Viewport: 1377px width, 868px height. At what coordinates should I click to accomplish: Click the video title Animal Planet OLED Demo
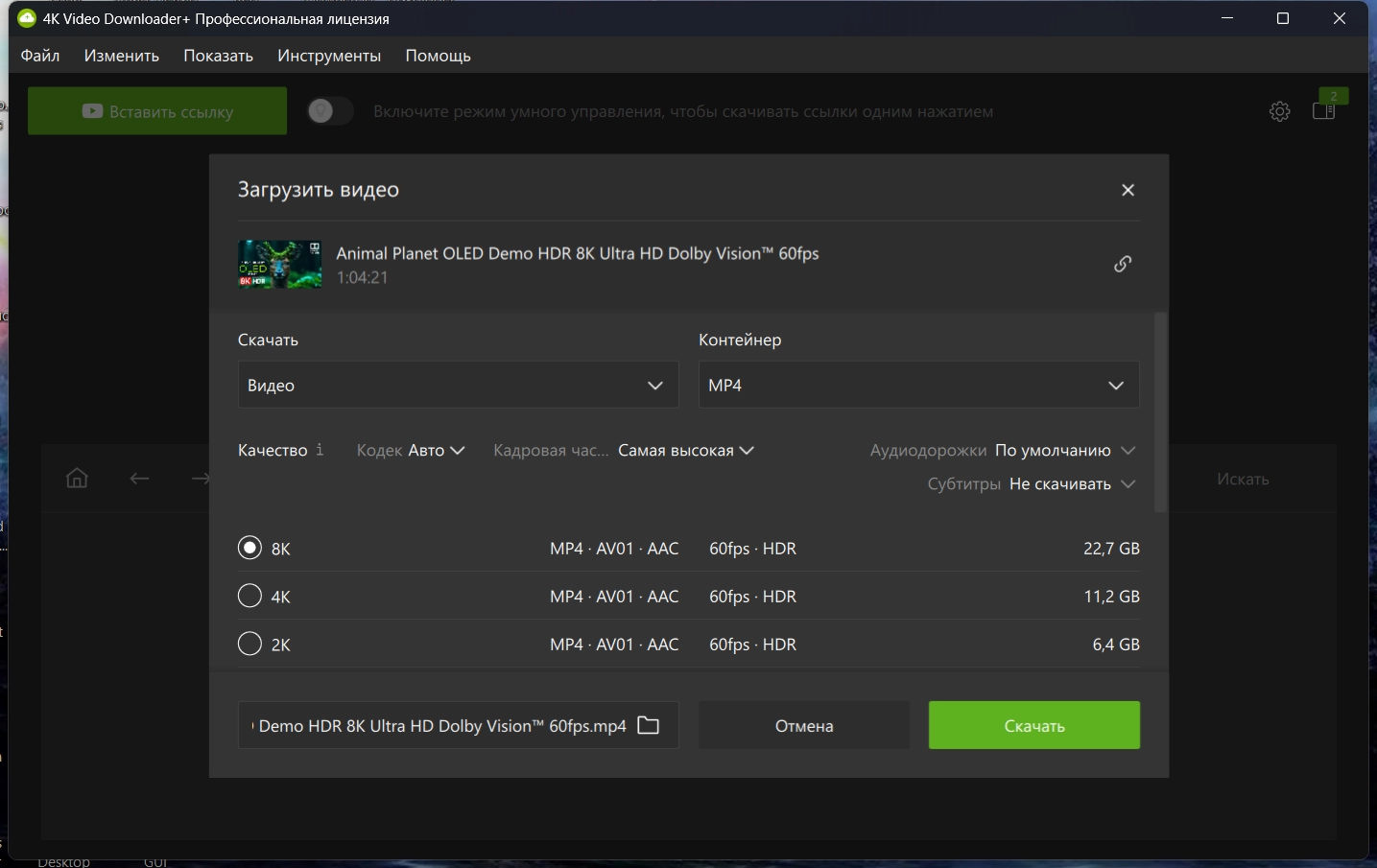click(x=578, y=253)
